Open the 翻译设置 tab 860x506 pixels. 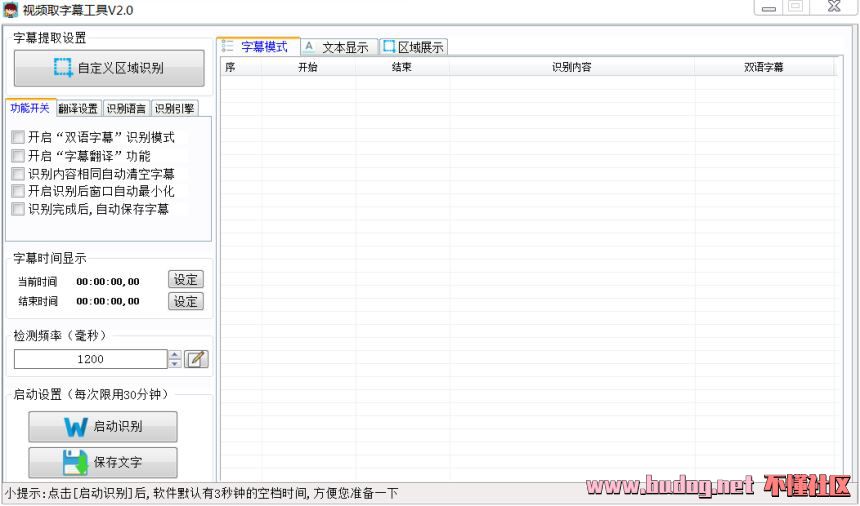pos(78,109)
